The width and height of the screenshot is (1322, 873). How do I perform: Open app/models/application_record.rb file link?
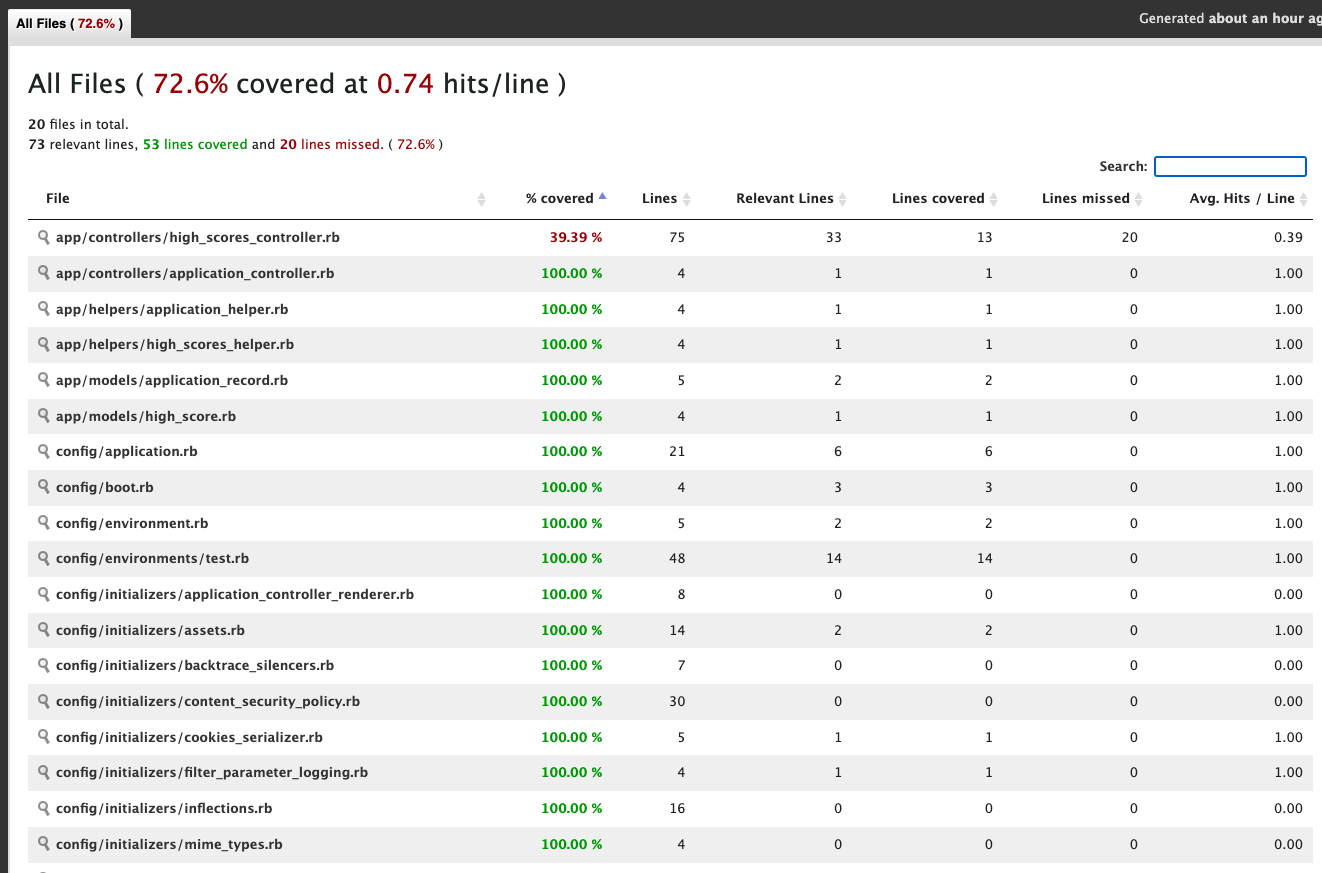pyautogui.click(x=172, y=380)
